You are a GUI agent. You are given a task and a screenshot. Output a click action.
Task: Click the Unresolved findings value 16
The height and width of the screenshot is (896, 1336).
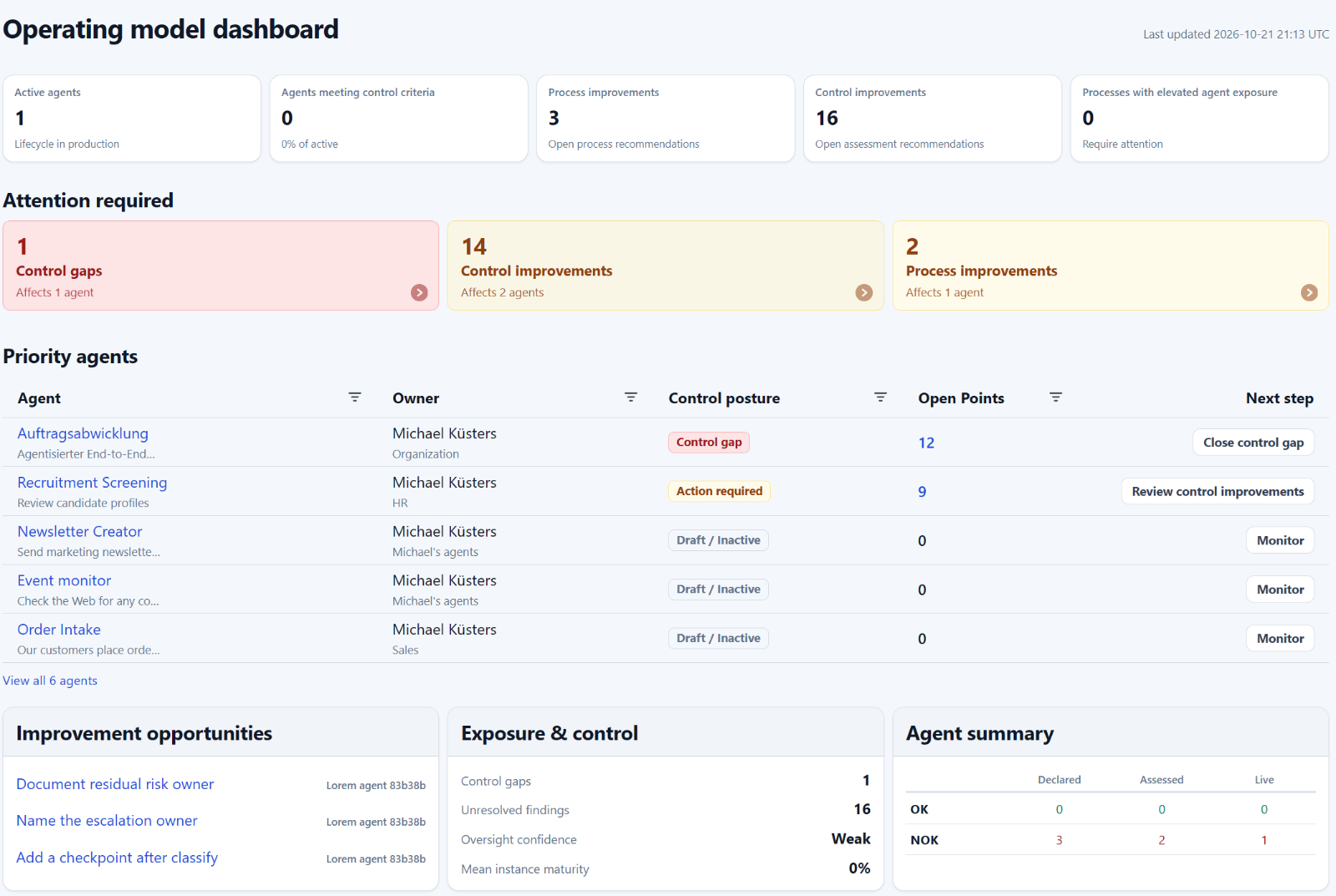tap(862, 809)
